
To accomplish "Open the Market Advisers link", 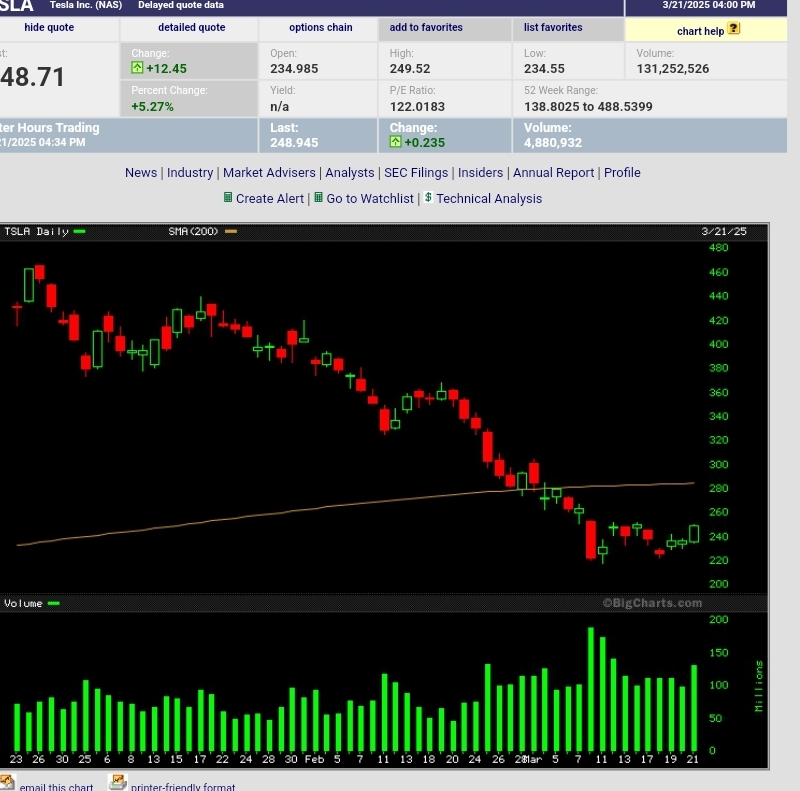I will [269, 172].
